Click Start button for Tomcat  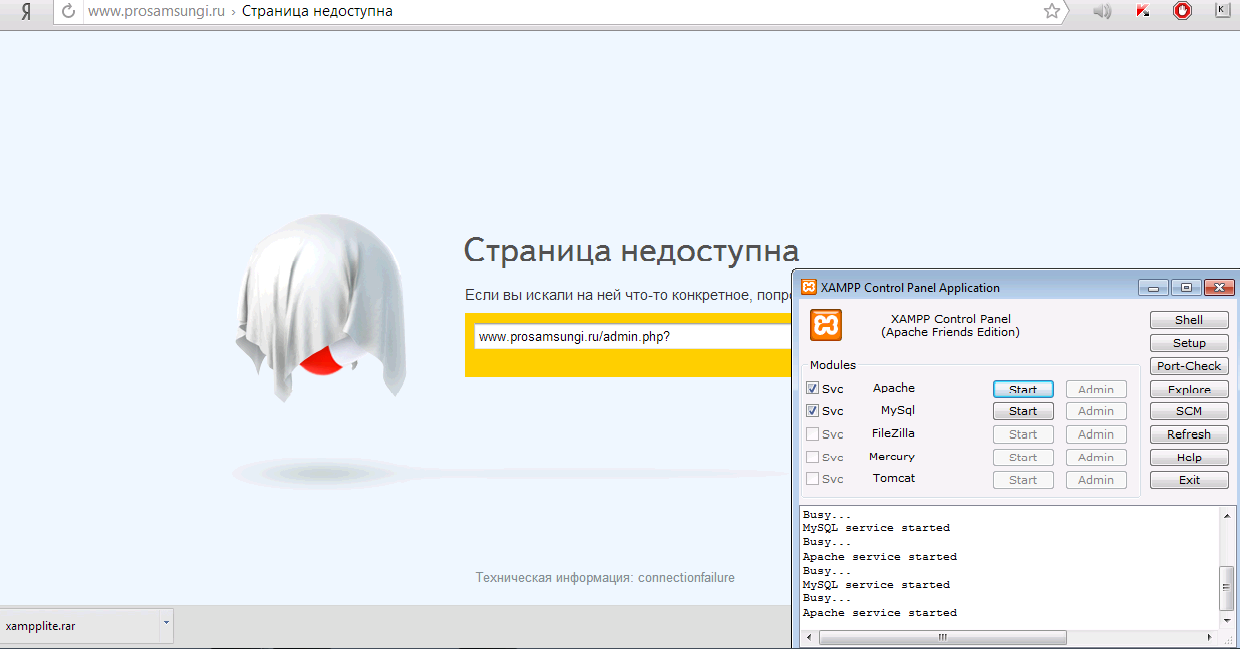pos(1023,480)
